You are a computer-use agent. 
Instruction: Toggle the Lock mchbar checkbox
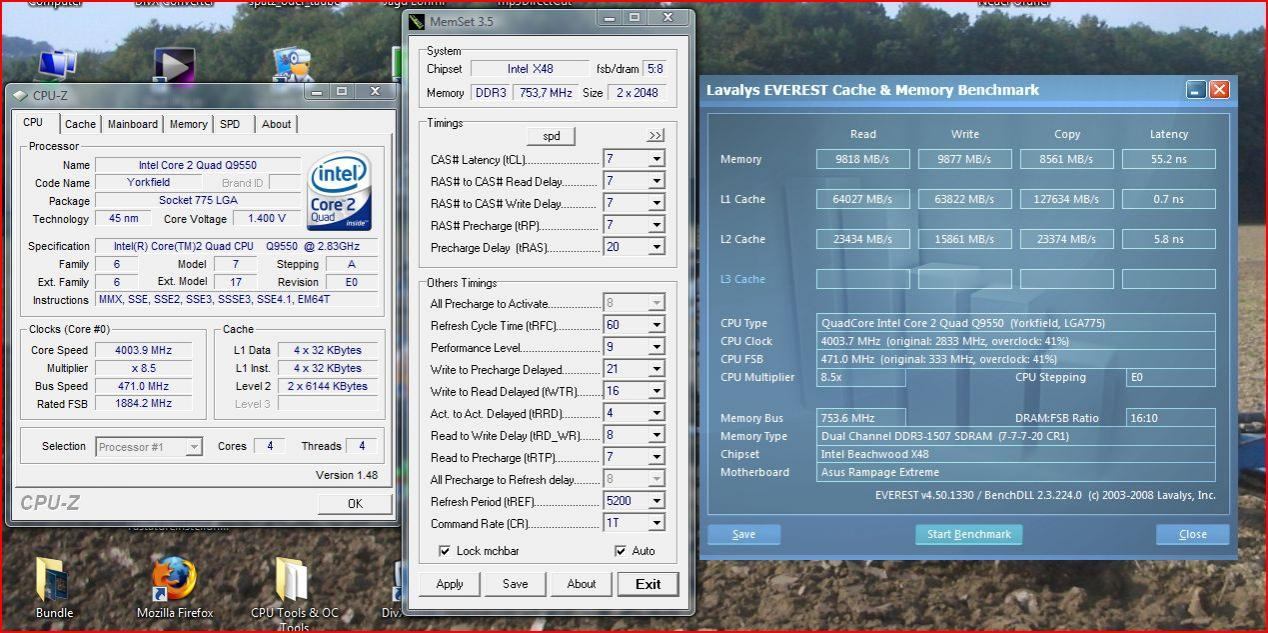click(x=445, y=551)
